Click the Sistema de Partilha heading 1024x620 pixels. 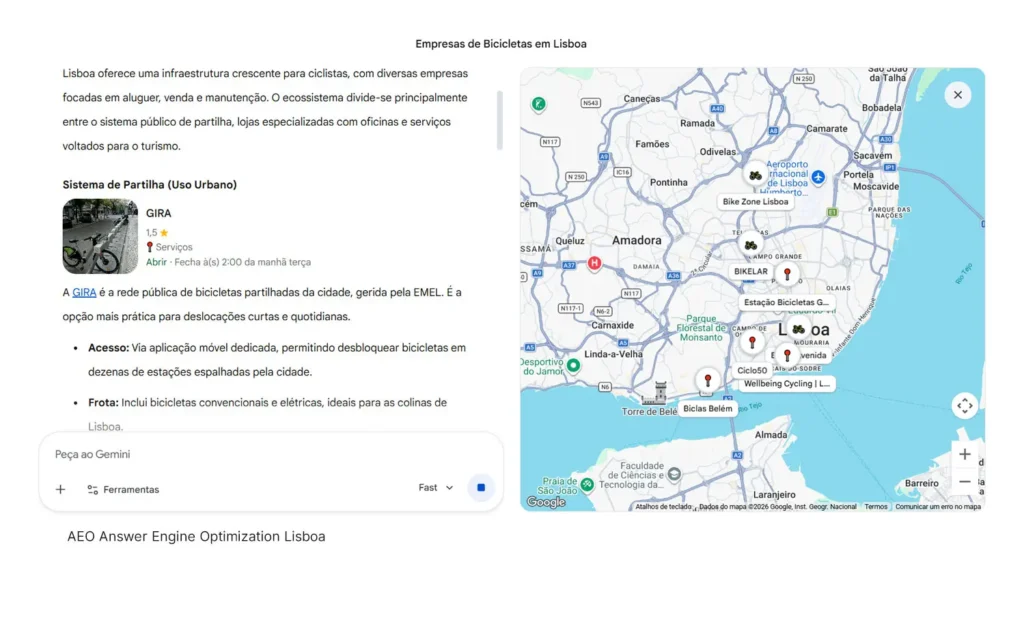(x=150, y=185)
